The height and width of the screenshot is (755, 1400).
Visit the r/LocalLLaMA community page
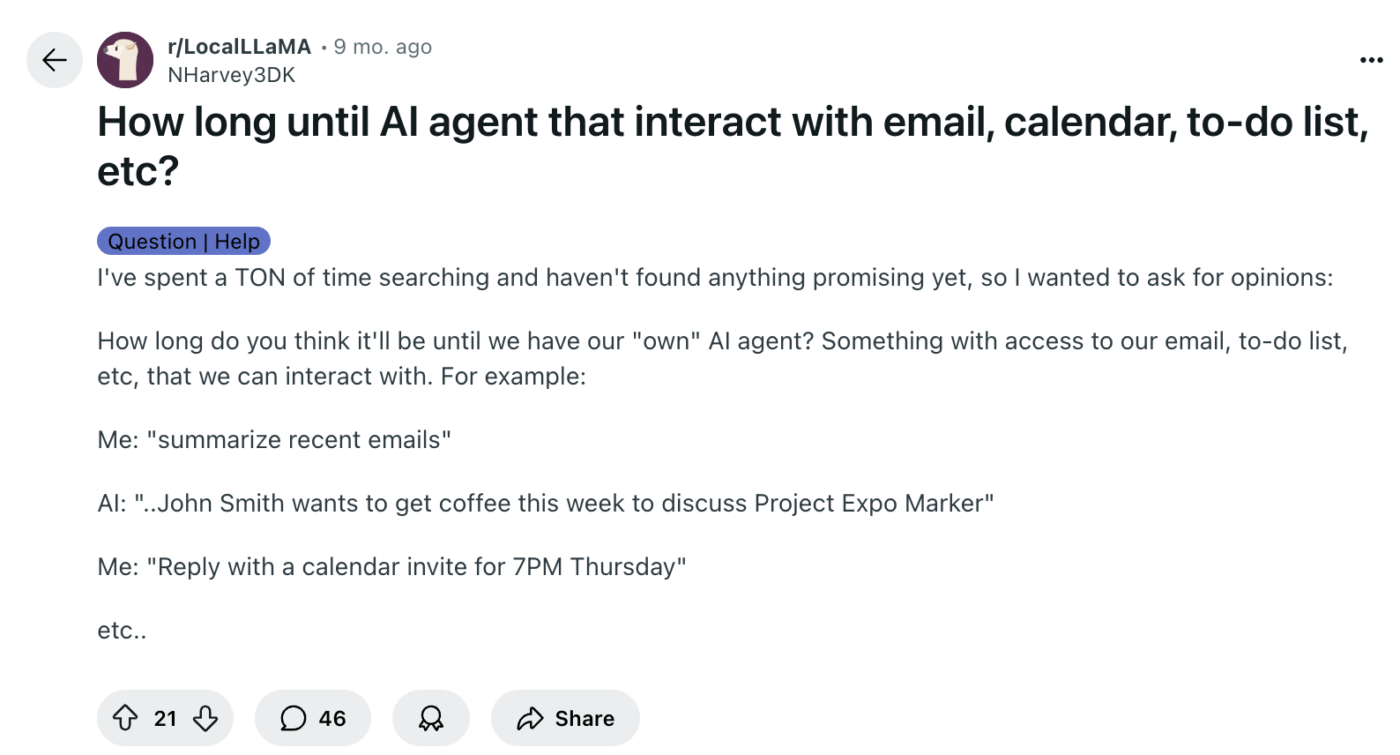[239, 46]
